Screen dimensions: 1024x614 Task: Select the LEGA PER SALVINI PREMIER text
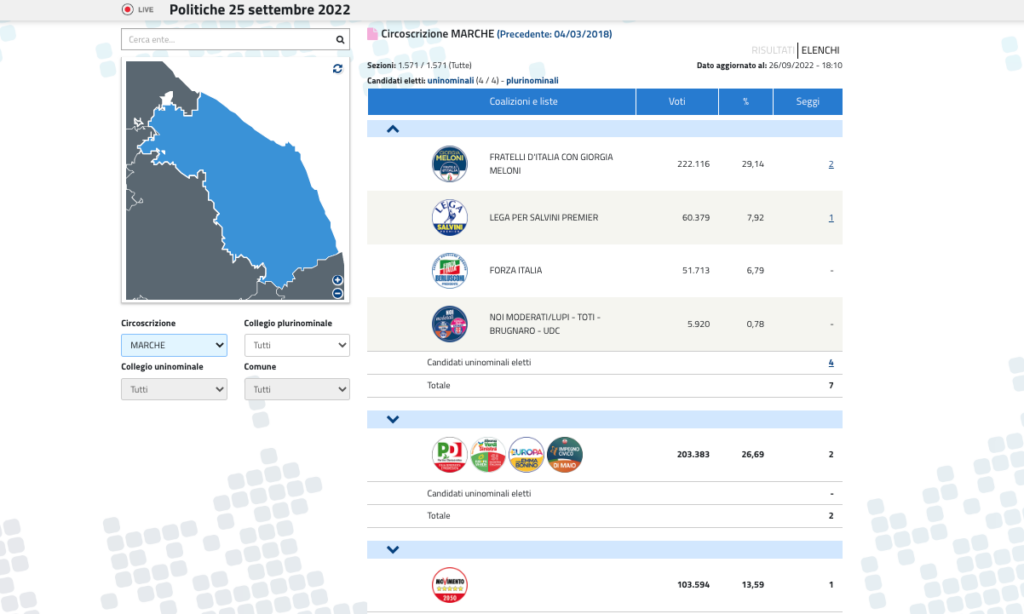(x=543, y=218)
